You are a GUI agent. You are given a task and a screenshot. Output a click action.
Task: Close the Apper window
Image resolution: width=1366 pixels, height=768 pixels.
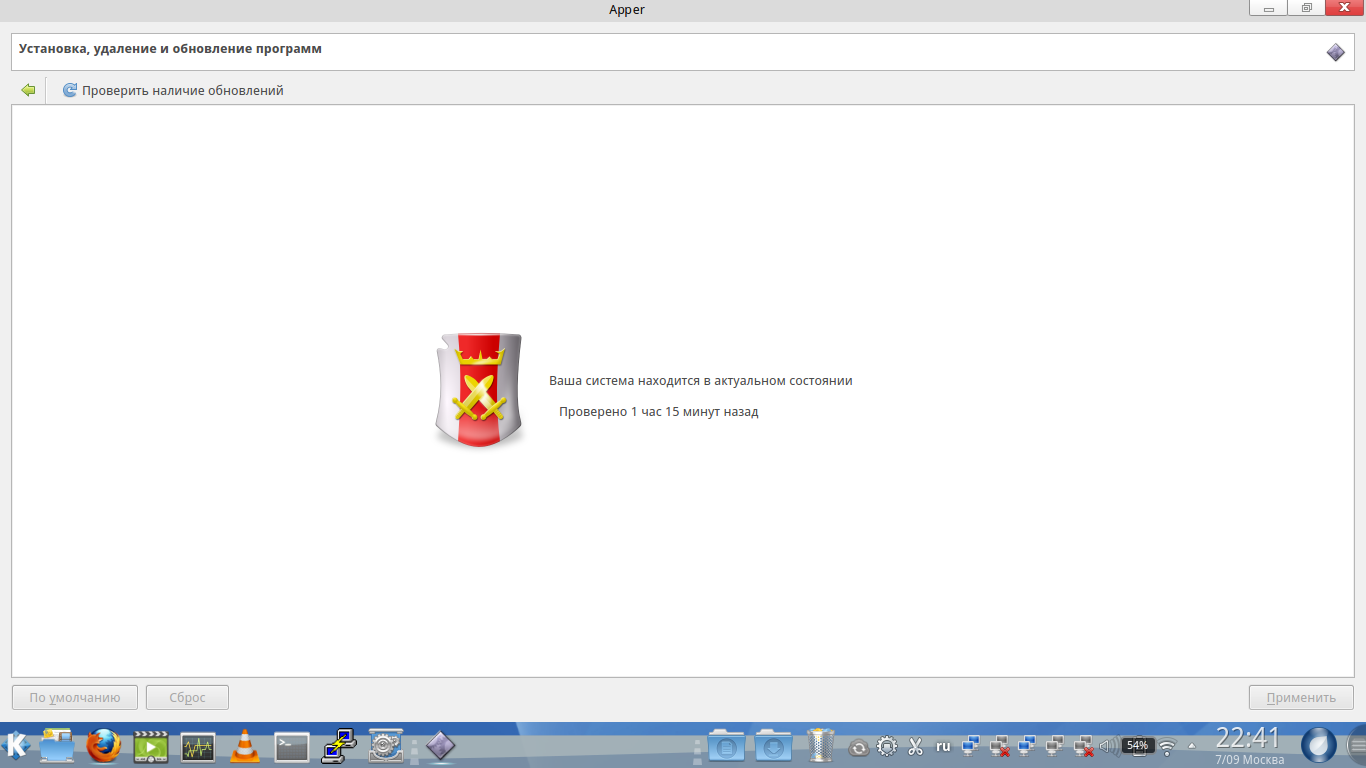point(1344,8)
